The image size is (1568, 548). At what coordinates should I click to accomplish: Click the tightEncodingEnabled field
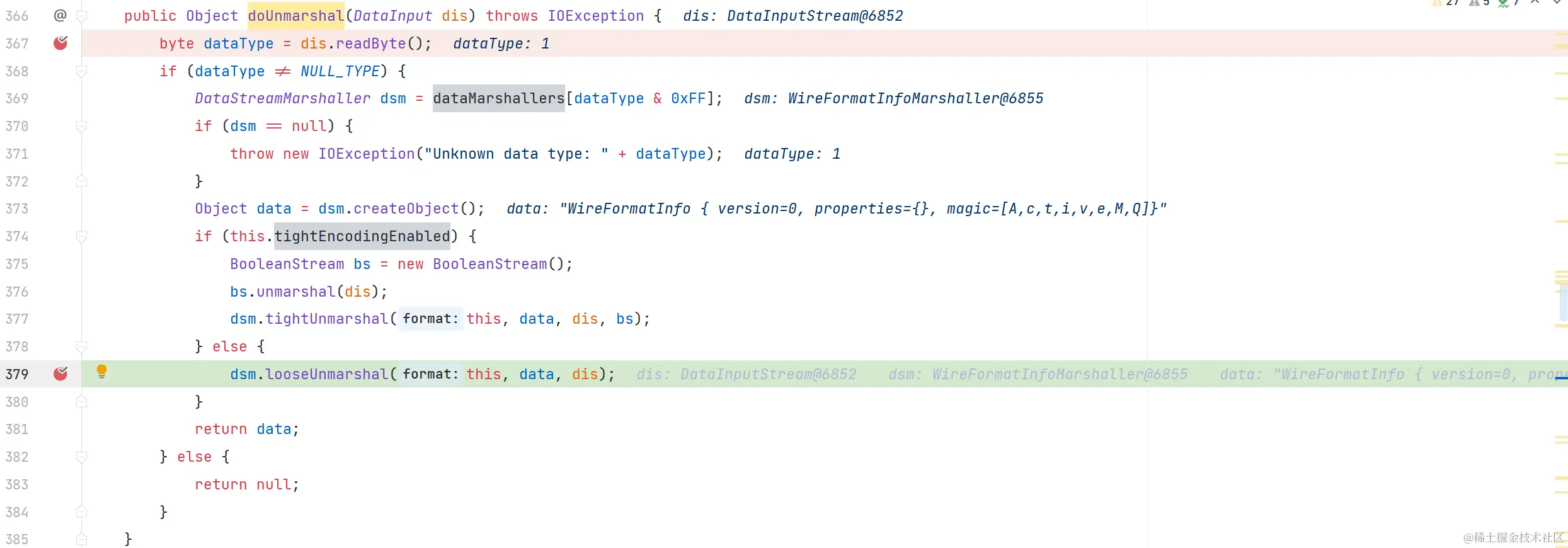click(x=362, y=236)
